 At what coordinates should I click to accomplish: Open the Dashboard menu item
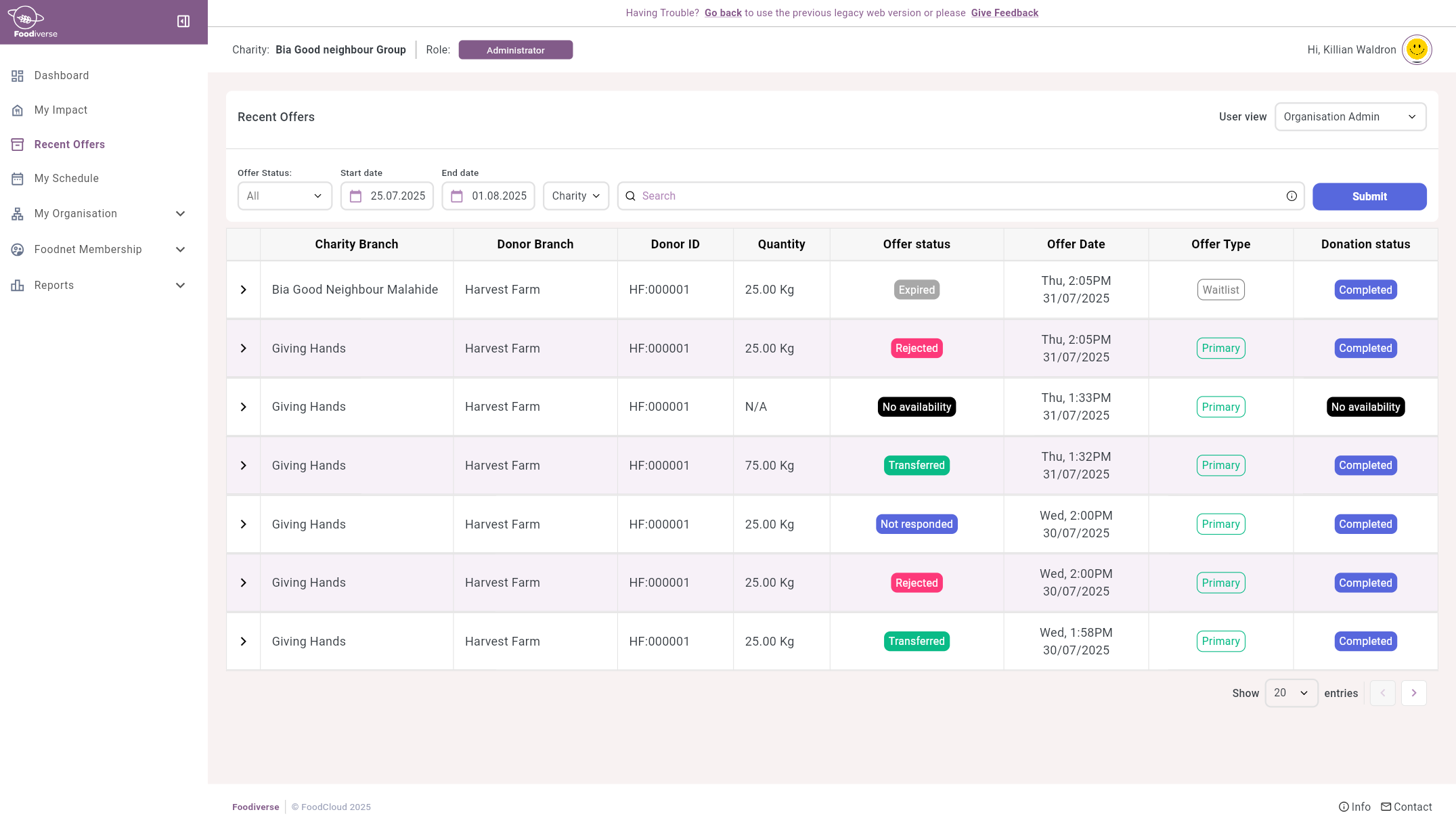point(62,75)
